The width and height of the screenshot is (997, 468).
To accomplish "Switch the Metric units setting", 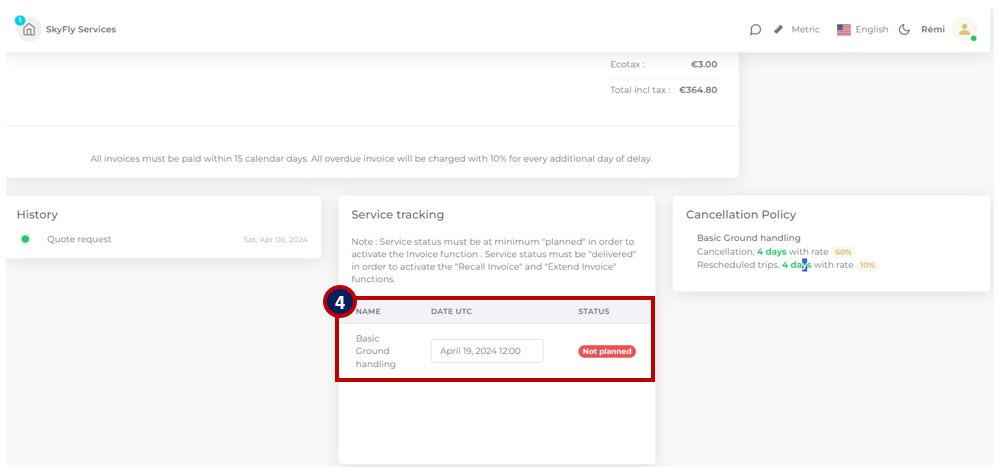I will (806, 29).
